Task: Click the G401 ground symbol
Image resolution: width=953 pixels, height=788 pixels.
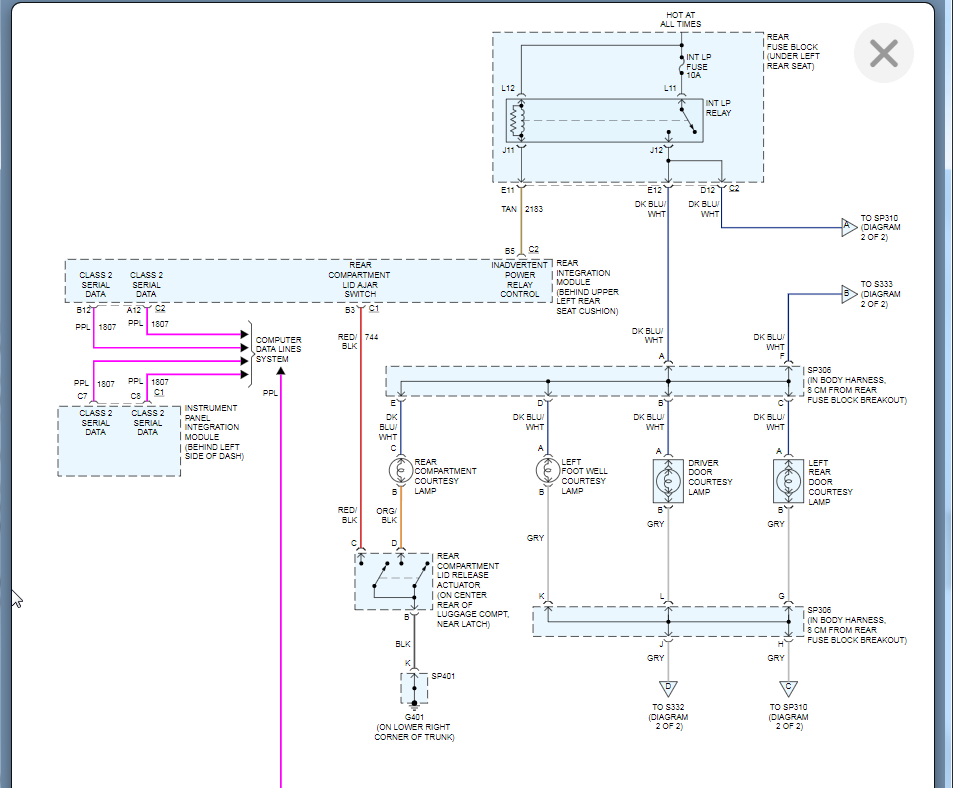Action: [412, 706]
